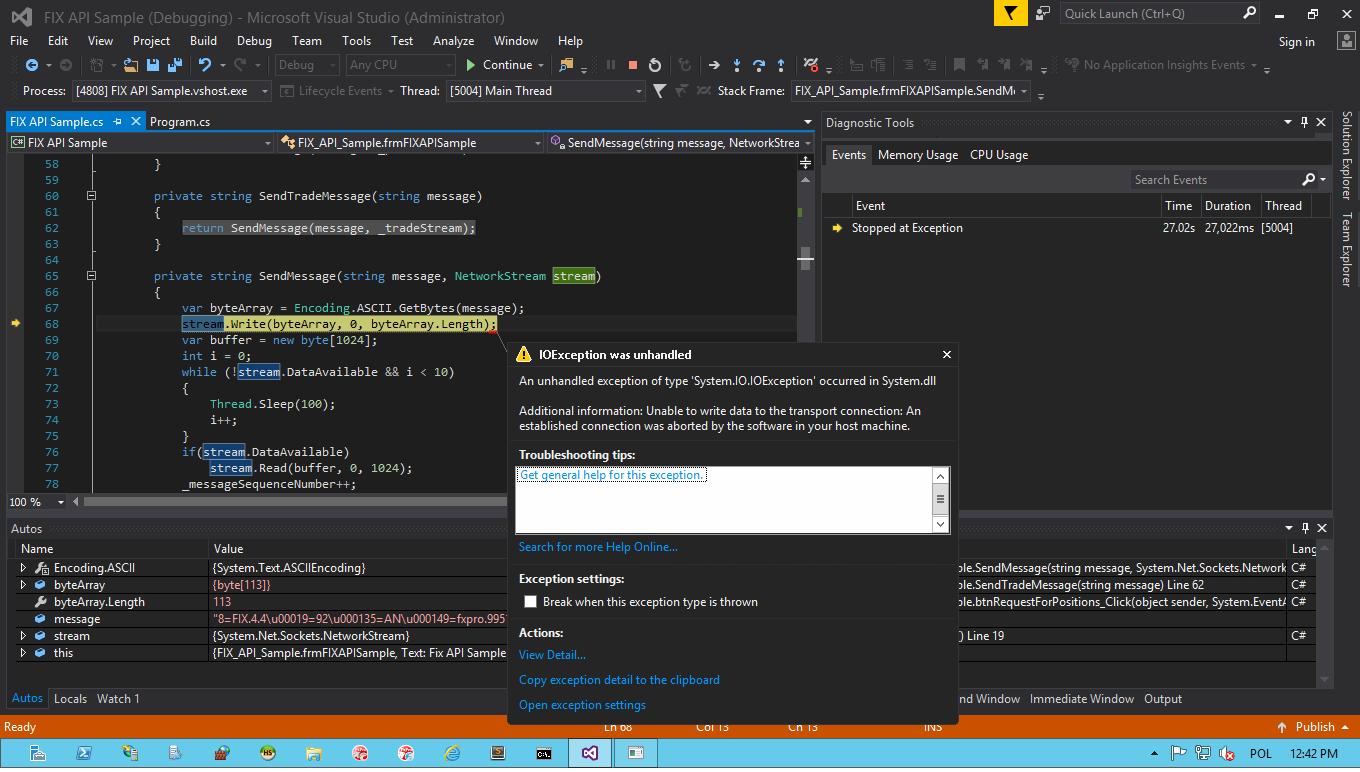Screen dimensions: 1360x772
Task: Restart the debugging session icon
Action: click(654, 65)
